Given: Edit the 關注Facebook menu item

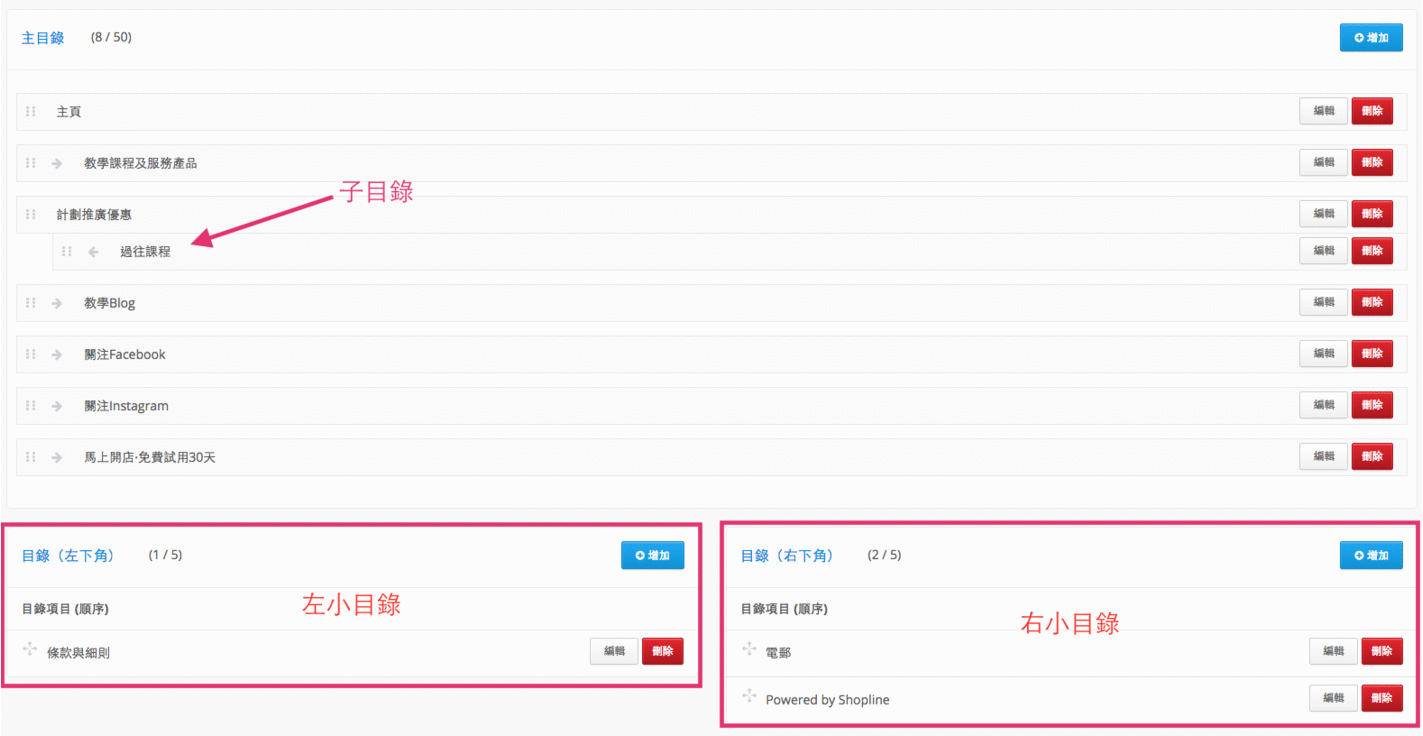Looking at the screenshot, I should tap(1324, 354).
